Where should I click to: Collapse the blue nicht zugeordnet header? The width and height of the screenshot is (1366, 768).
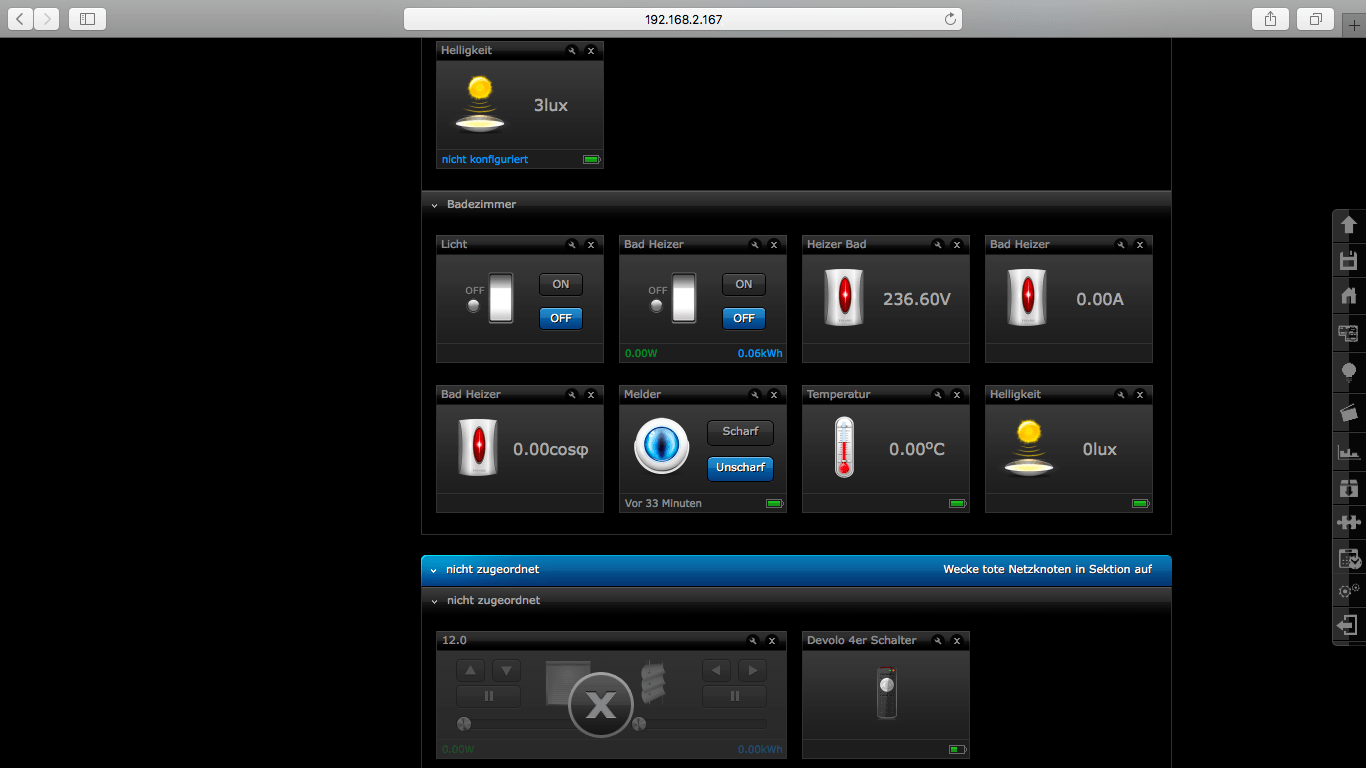click(x=434, y=570)
